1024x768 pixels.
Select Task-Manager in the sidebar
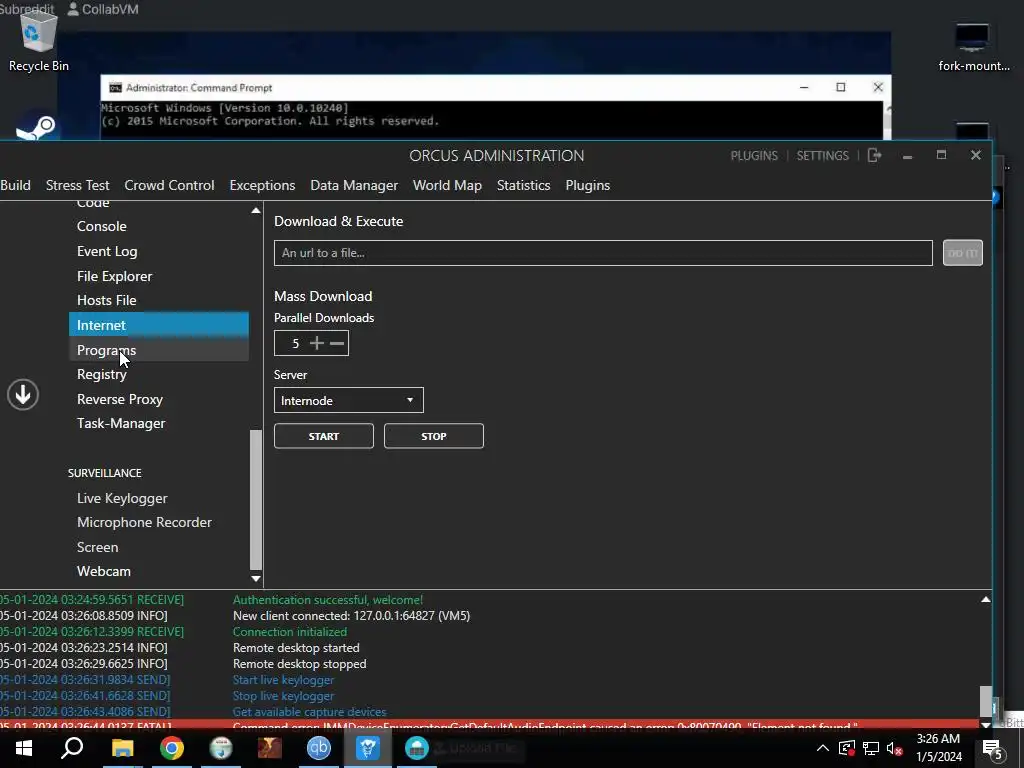pyautogui.click(x=159, y=423)
